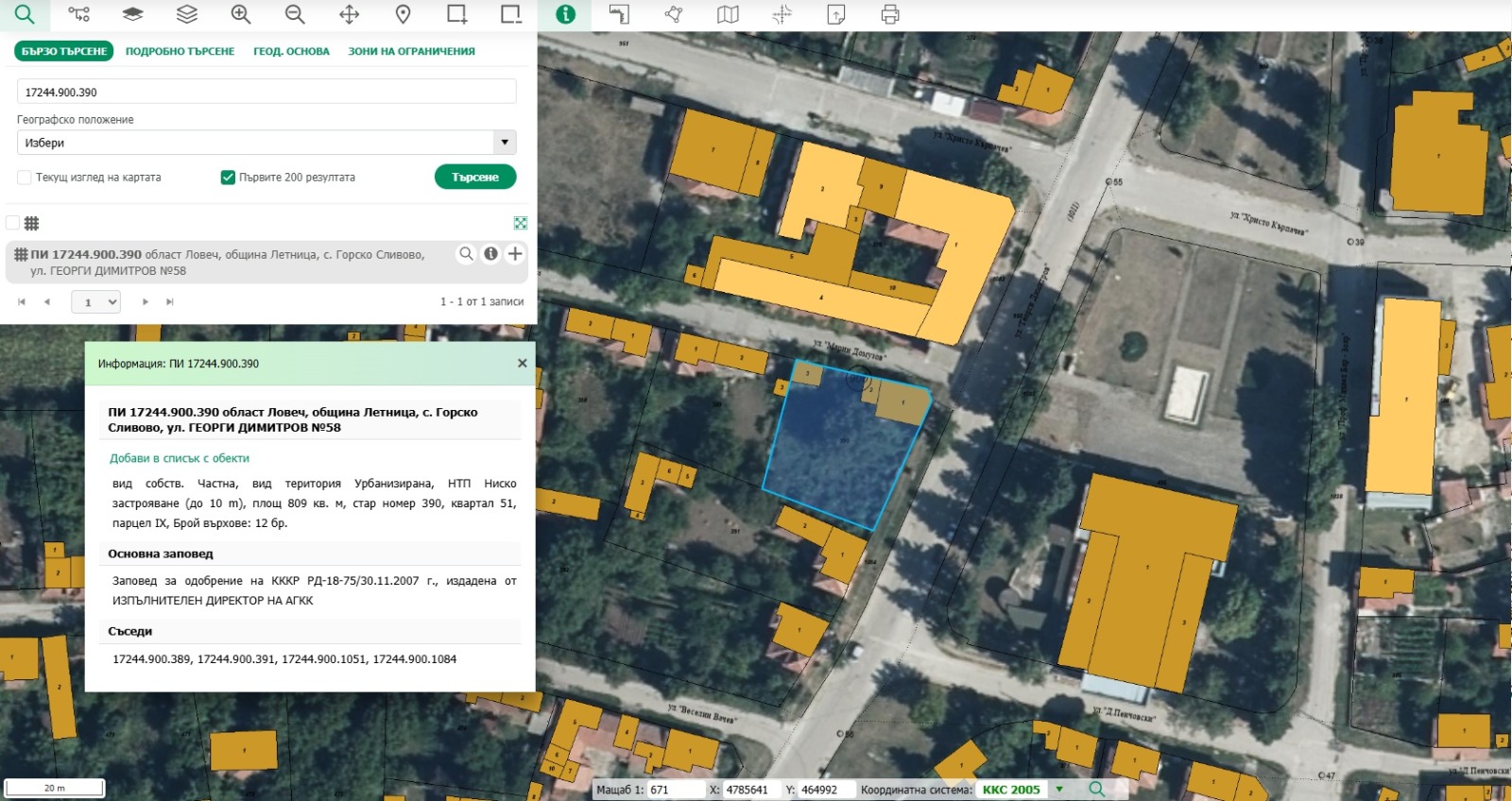Click Добави в списък с обекти link
This screenshot has height=801, width=1512.
pos(180,458)
